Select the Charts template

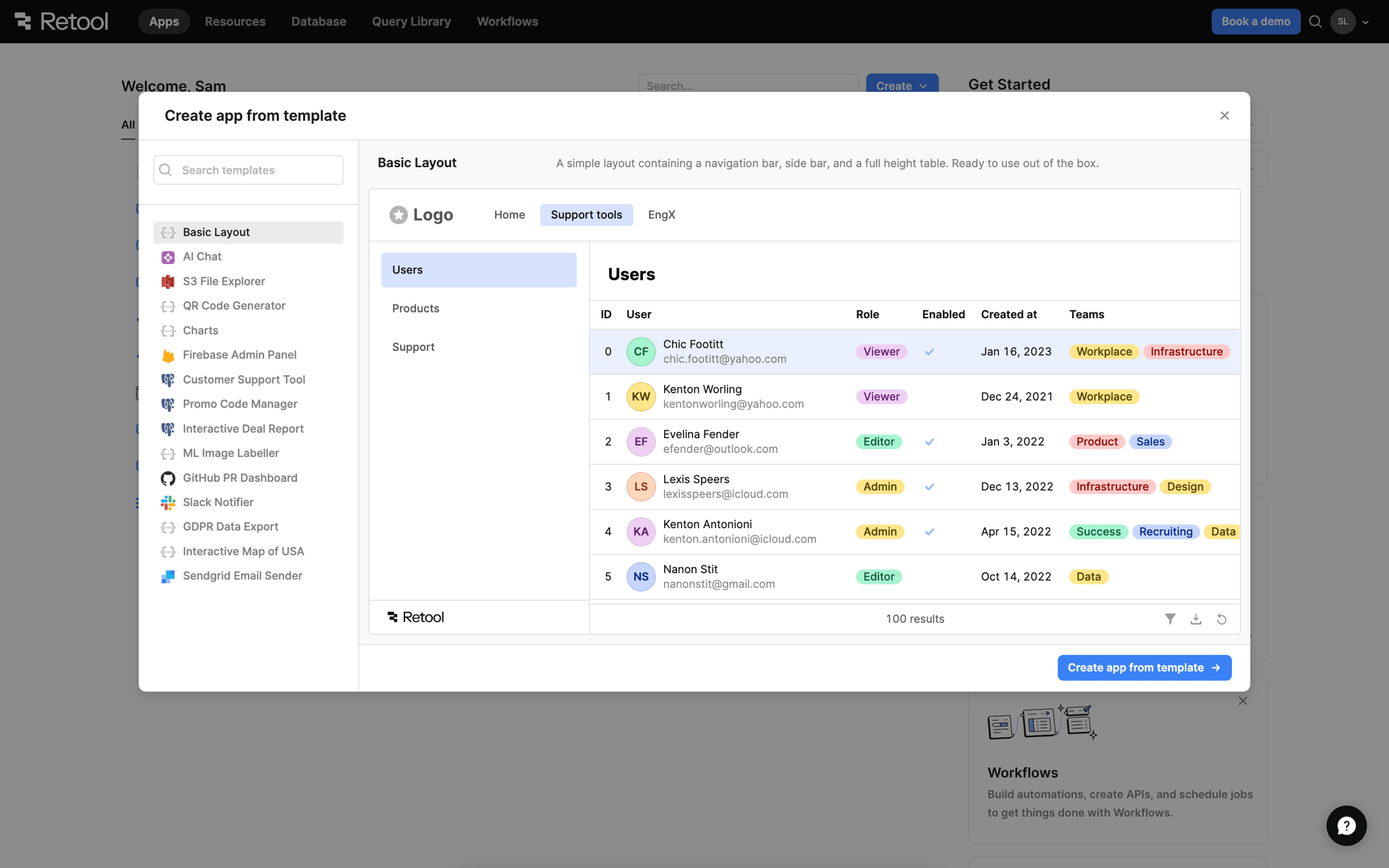(248, 331)
